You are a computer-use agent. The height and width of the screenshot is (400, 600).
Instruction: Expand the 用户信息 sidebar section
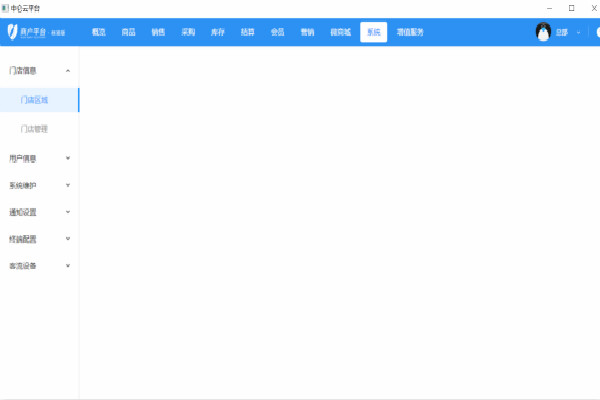tap(67, 158)
